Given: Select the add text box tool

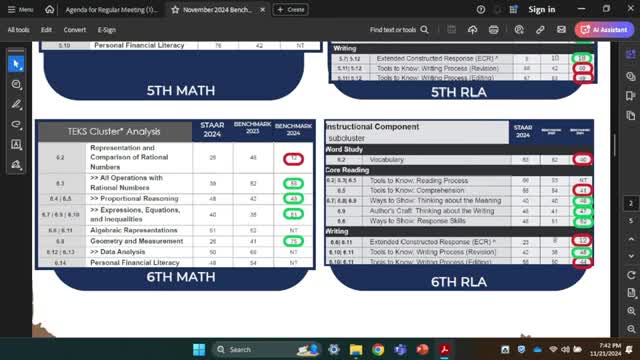Looking at the screenshot, I should [16, 144].
